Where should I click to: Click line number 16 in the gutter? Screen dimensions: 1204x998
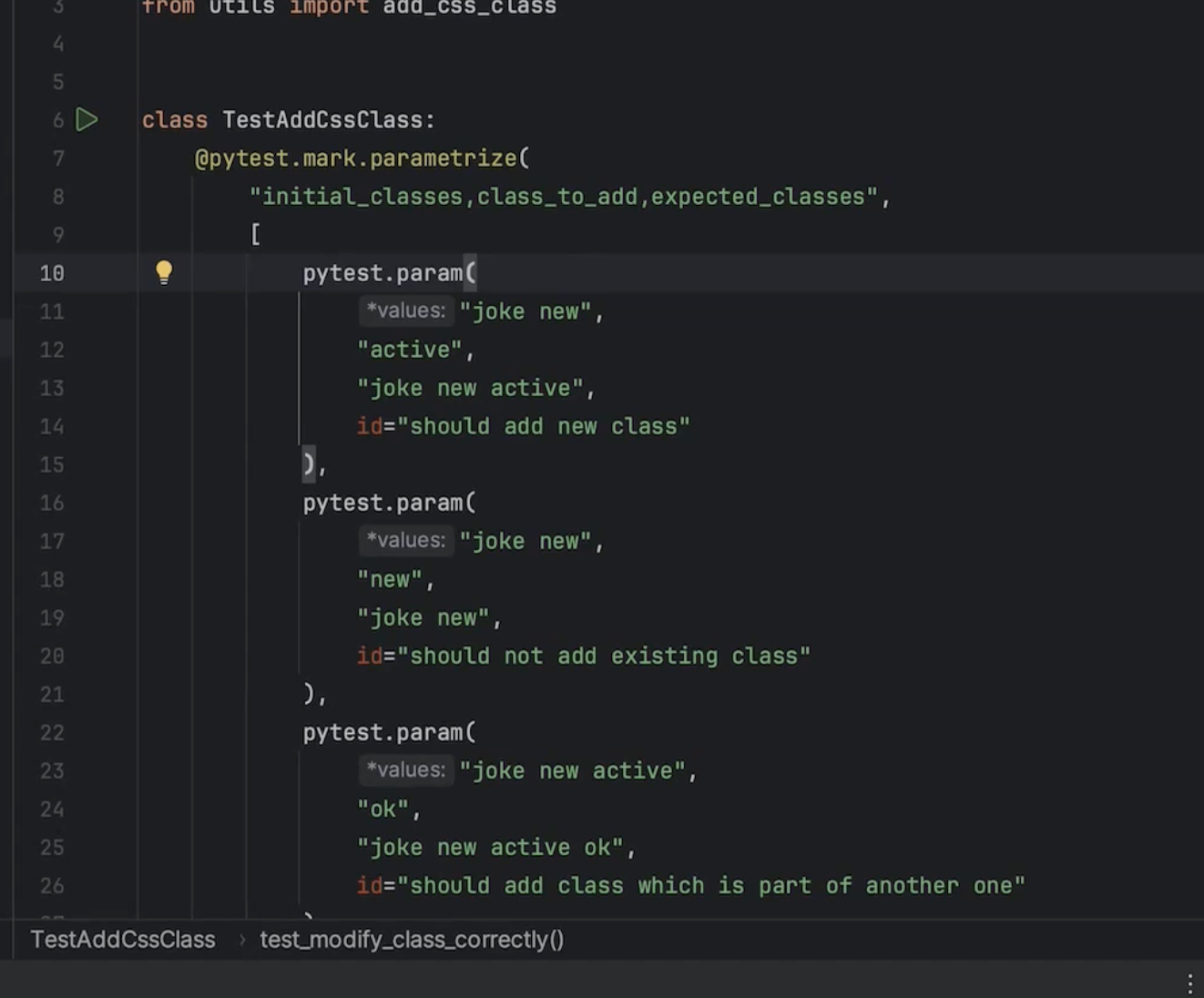(x=52, y=503)
